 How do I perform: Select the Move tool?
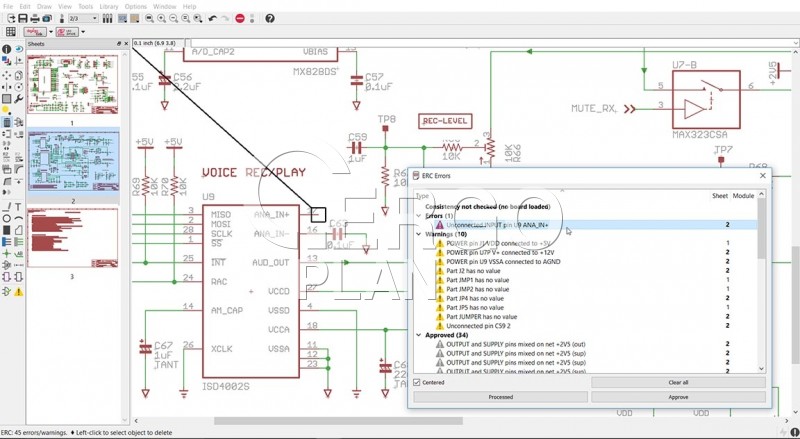coord(6,75)
